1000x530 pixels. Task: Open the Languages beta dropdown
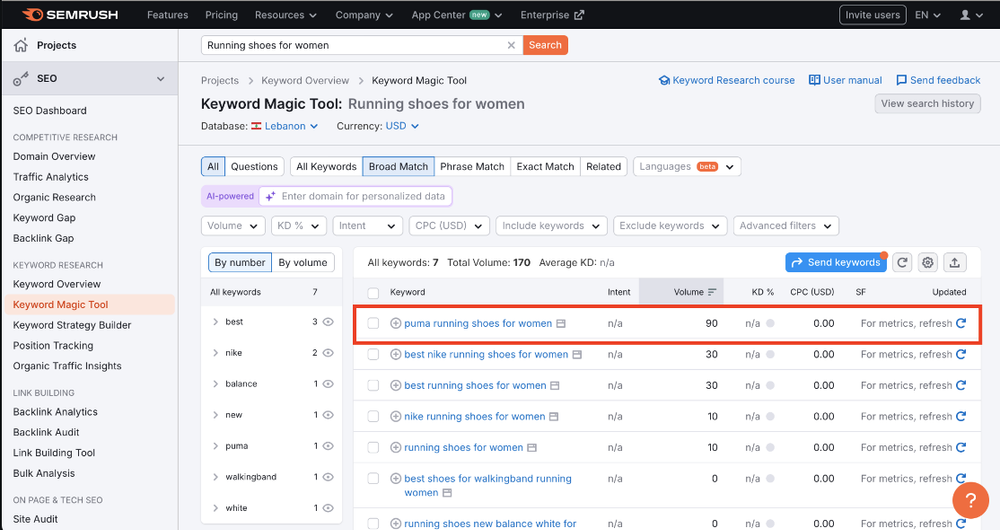(x=687, y=166)
